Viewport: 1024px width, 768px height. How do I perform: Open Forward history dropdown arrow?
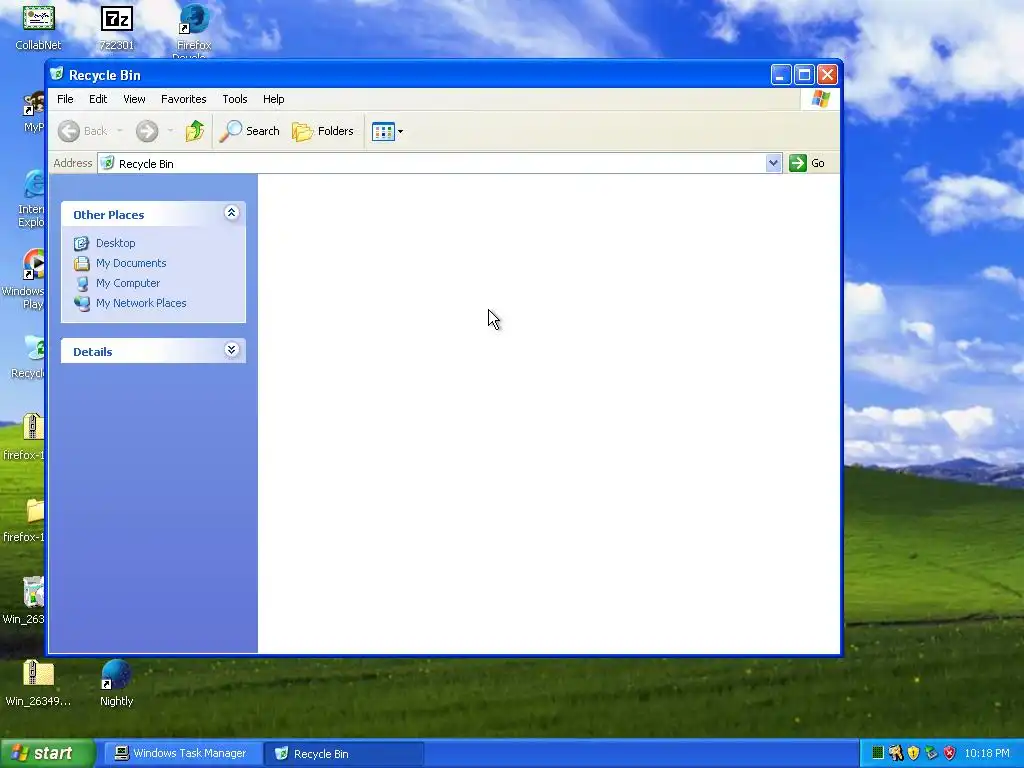click(170, 131)
